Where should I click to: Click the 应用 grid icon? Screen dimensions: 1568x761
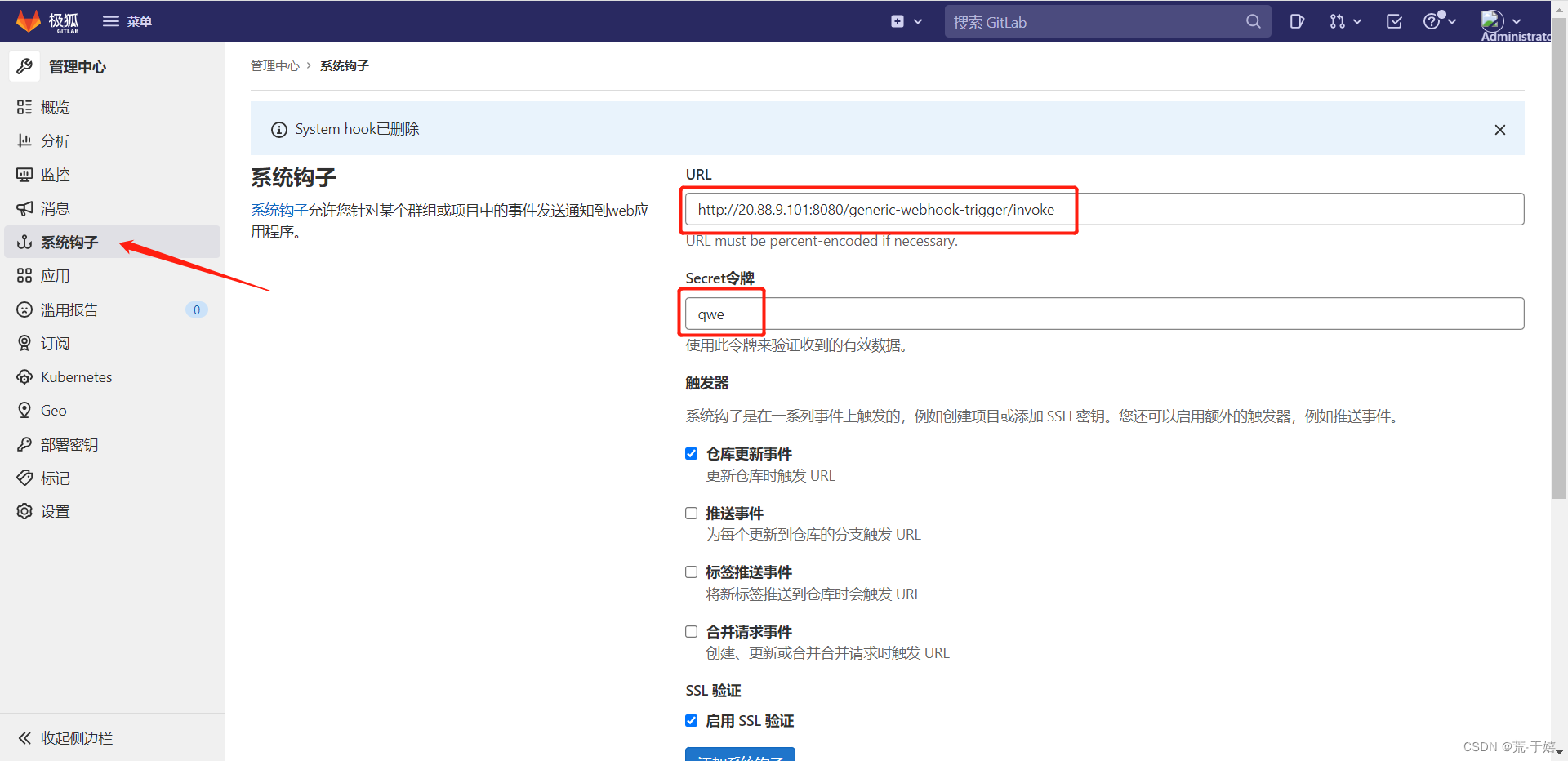pyautogui.click(x=24, y=275)
